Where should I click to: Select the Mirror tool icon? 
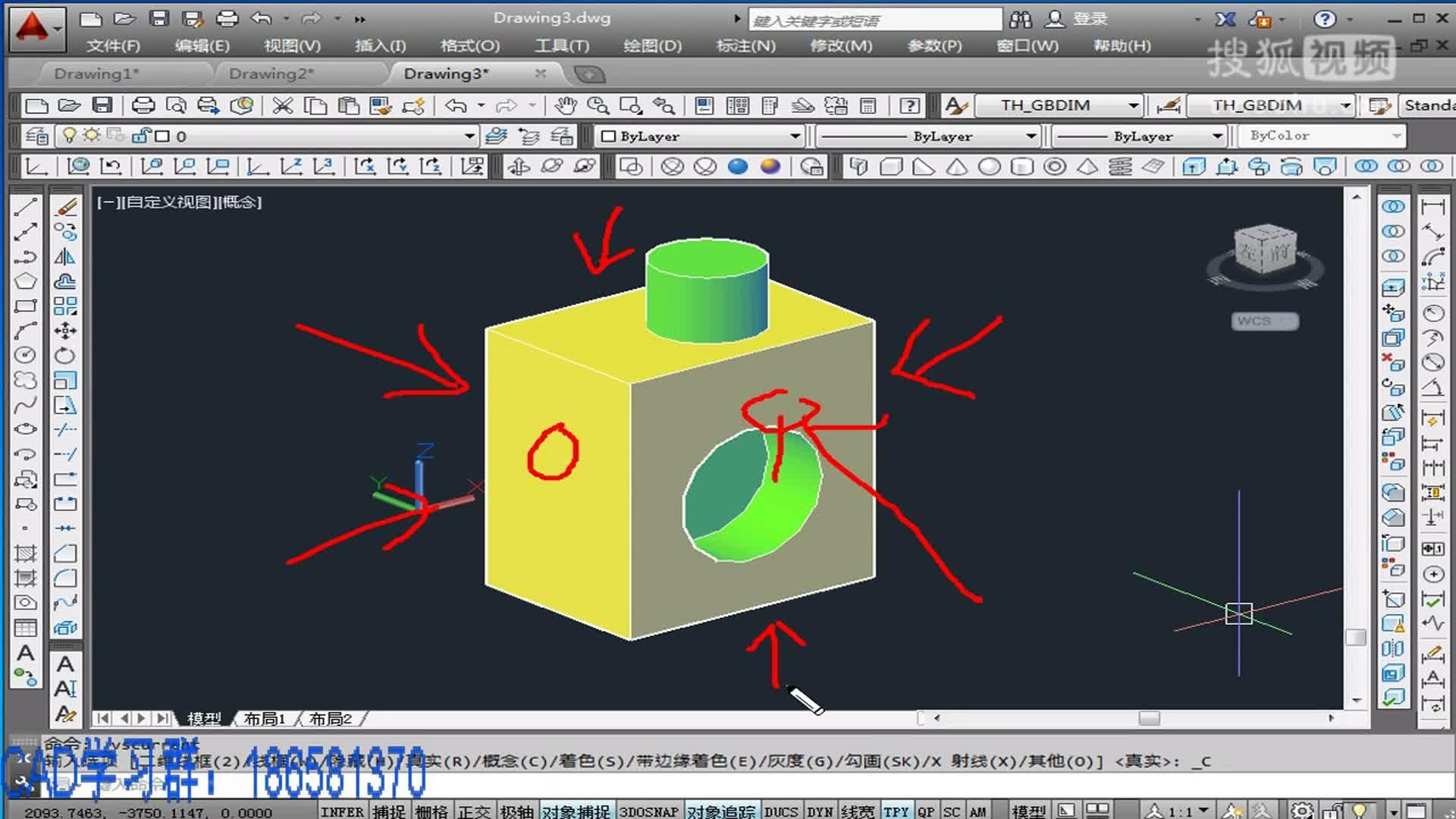coord(65,256)
